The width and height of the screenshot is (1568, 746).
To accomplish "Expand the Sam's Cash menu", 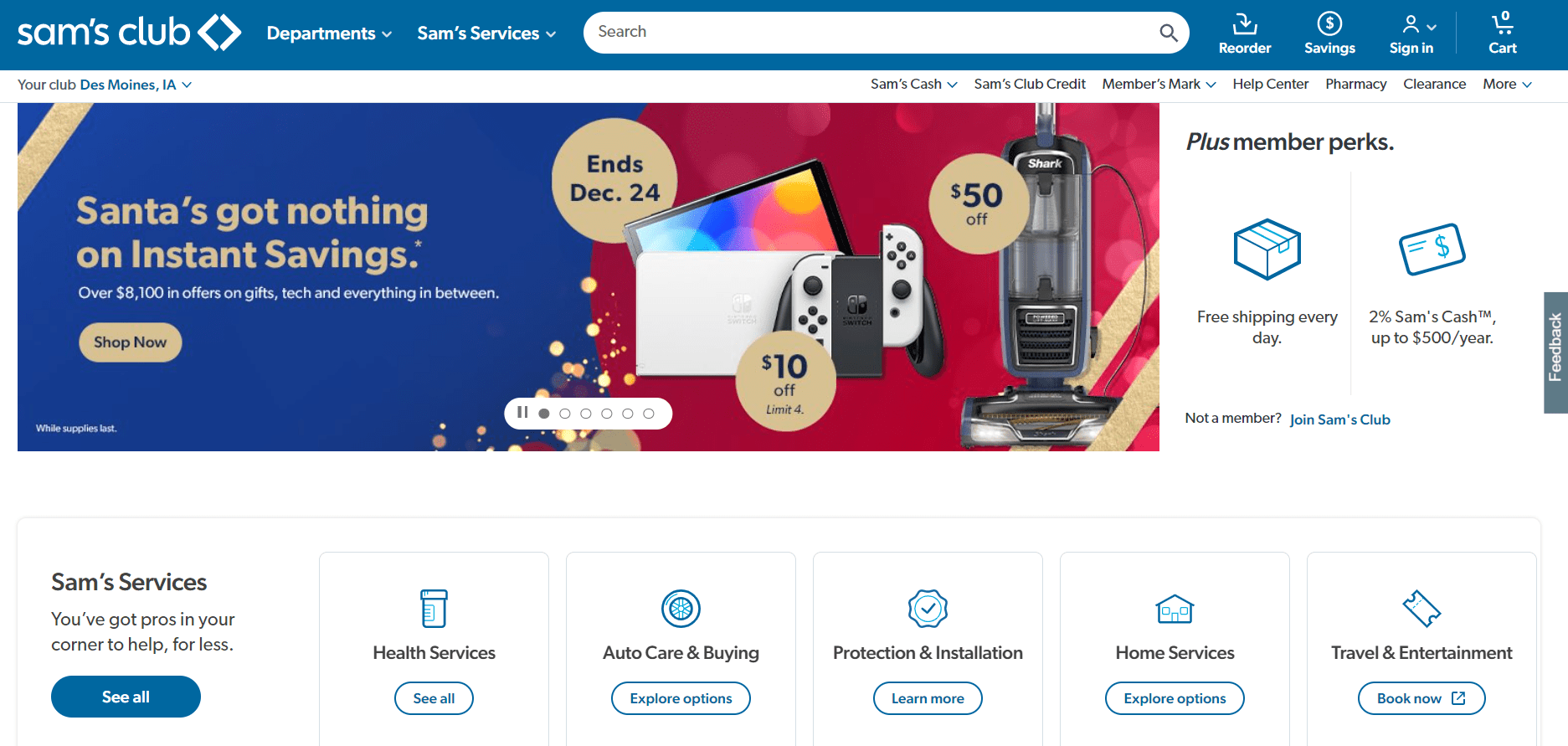I will point(913,84).
